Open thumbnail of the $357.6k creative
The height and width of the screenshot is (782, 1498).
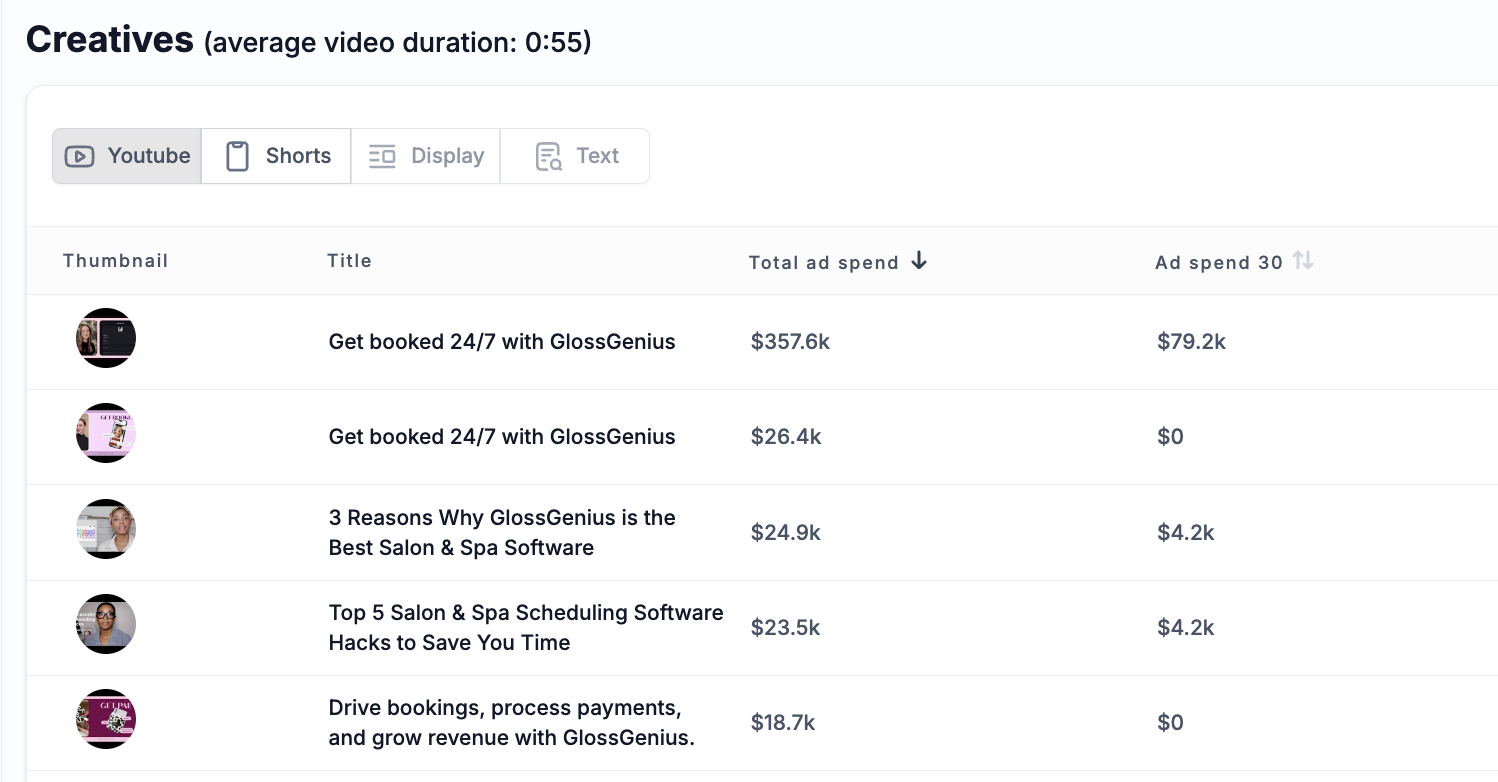point(106,338)
